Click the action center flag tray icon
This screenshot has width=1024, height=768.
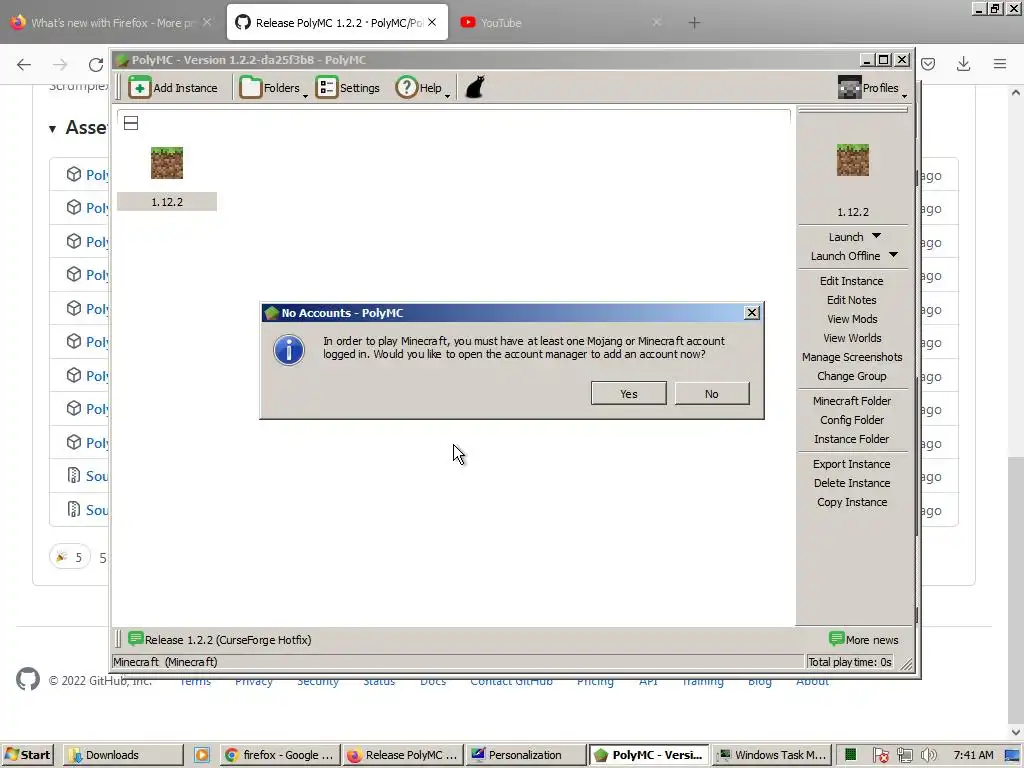(880, 755)
